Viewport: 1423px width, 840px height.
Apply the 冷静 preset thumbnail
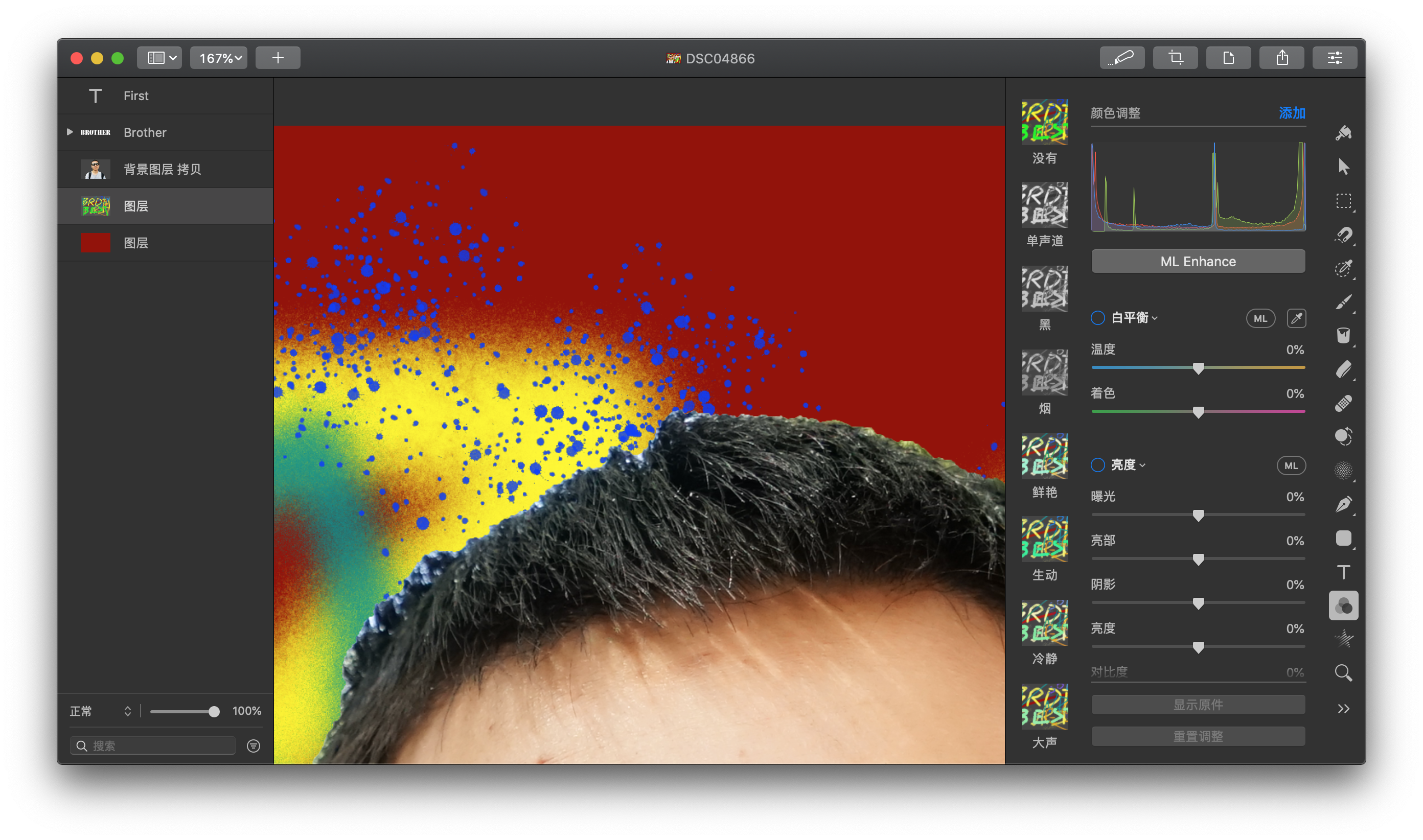[x=1044, y=623]
